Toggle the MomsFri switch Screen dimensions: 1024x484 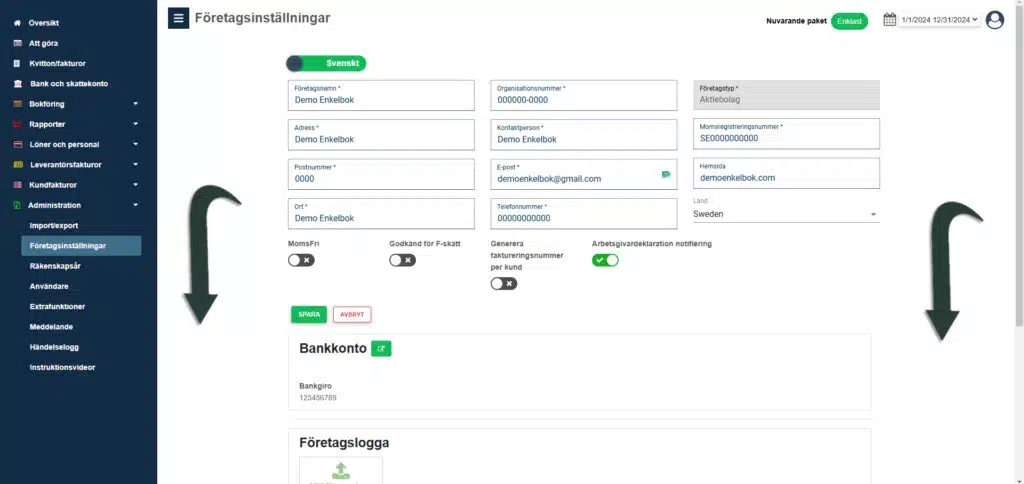301,260
